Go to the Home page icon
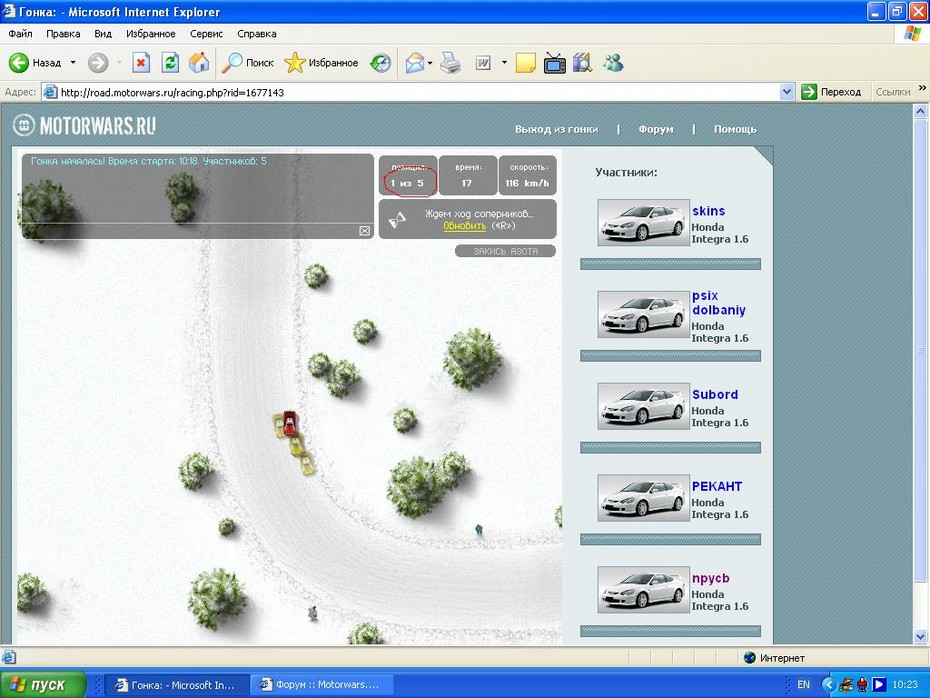930x698 pixels. click(199, 62)
